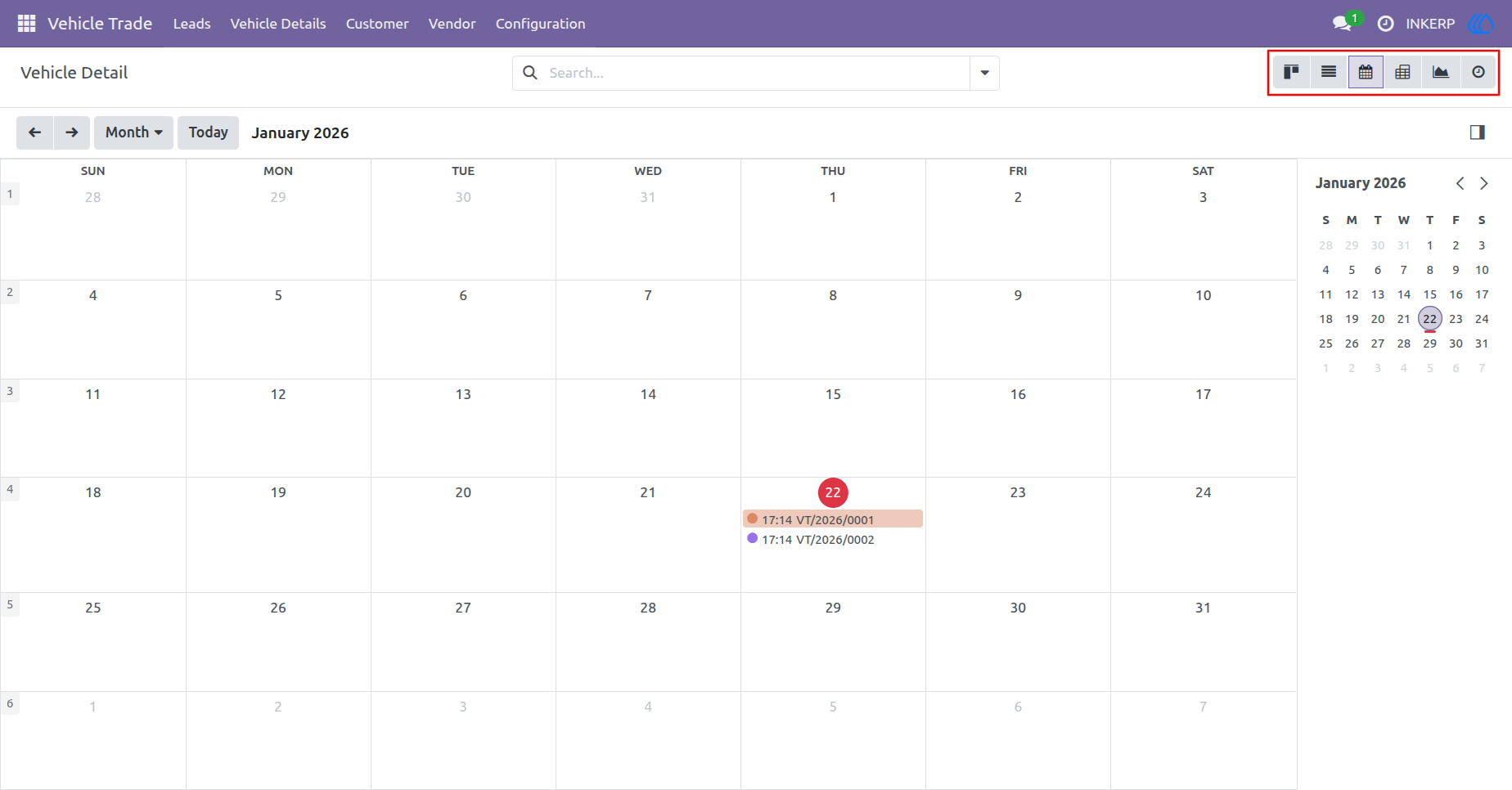Open the apps grid home menu
This screenshot has width=1512, height=790.
pyautogui.click(x=26, y=24)
